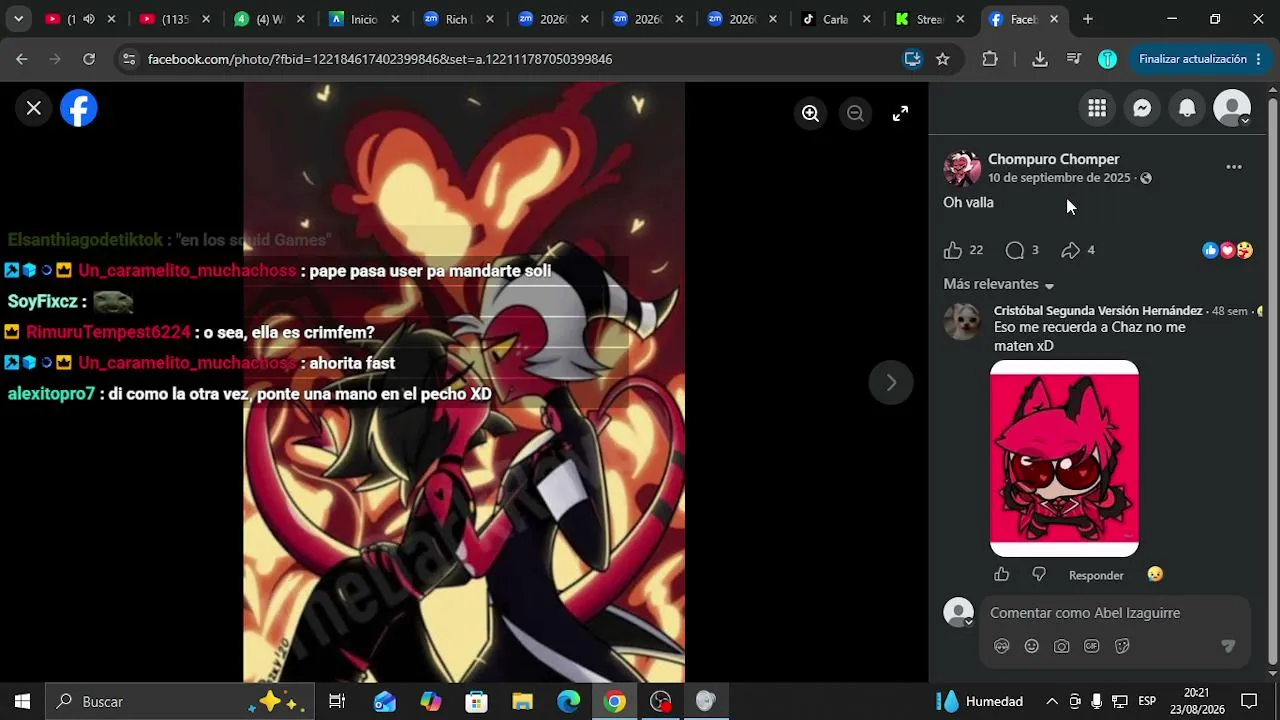Viewport: 1280px width, 720px height.
Task: Open the media controls button in Chrome
Action: [1074, 59]
